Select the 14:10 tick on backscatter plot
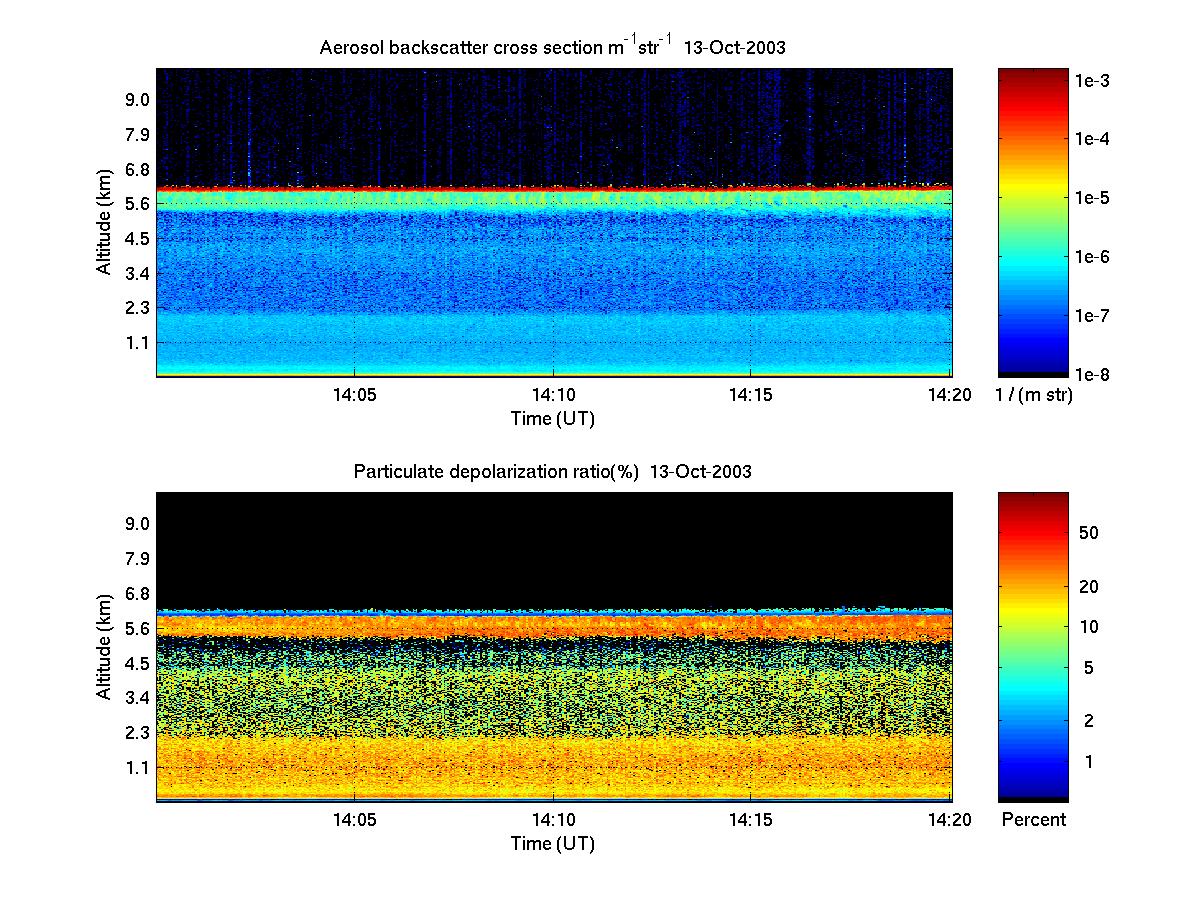 point(552,395)
